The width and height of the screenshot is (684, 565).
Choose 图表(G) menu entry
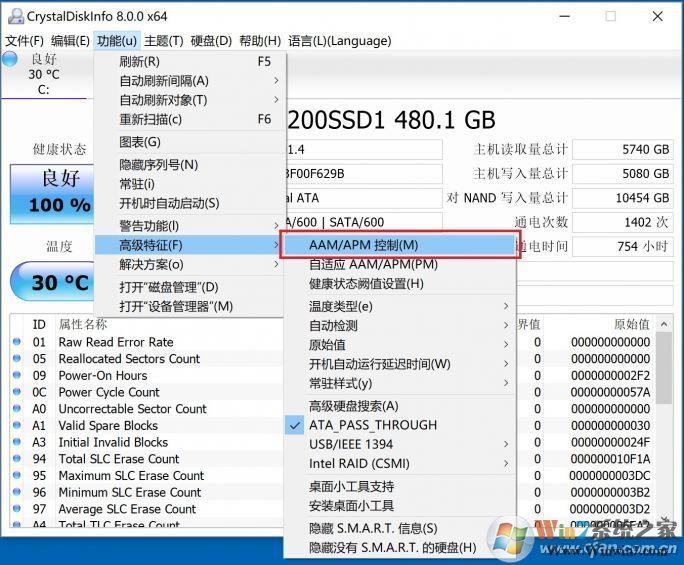click(x=190, y=142)
